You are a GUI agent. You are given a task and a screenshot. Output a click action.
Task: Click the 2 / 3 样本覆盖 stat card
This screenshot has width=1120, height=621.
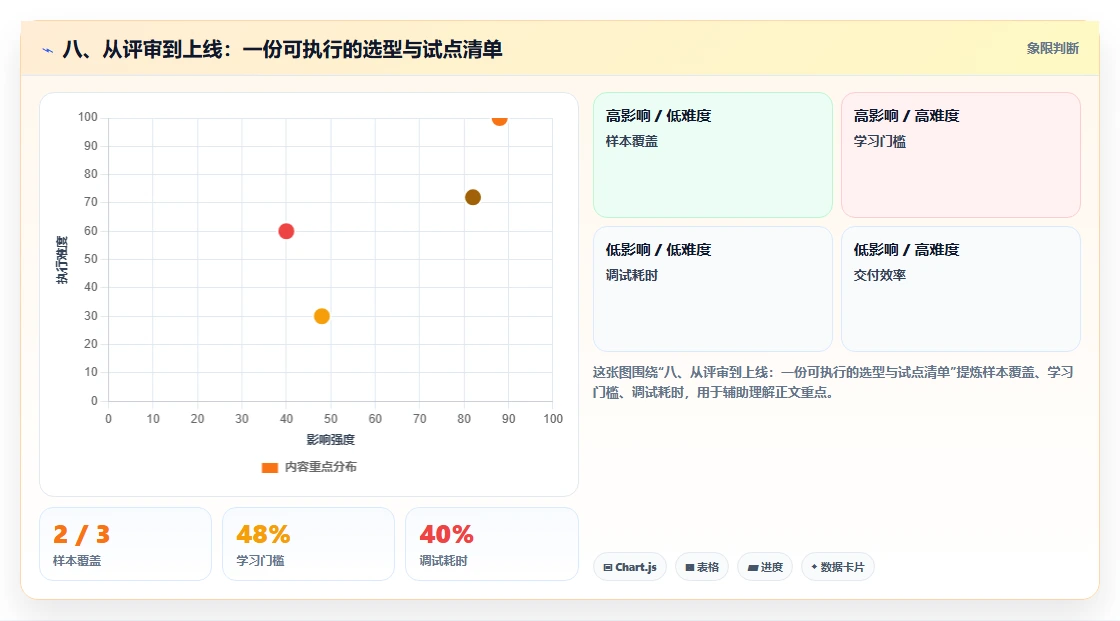pos(126,545)
